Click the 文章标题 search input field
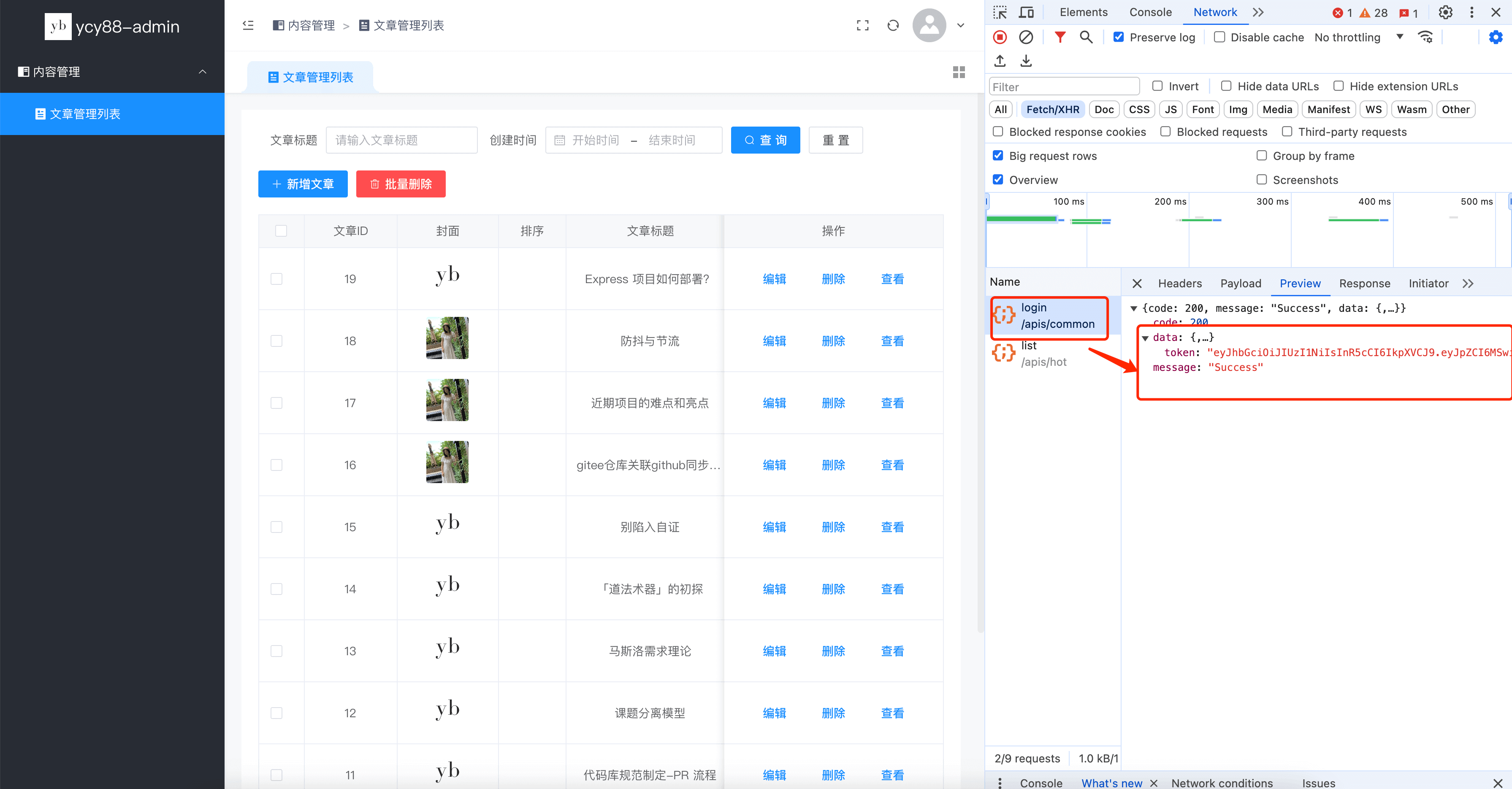 pos(401,140)
